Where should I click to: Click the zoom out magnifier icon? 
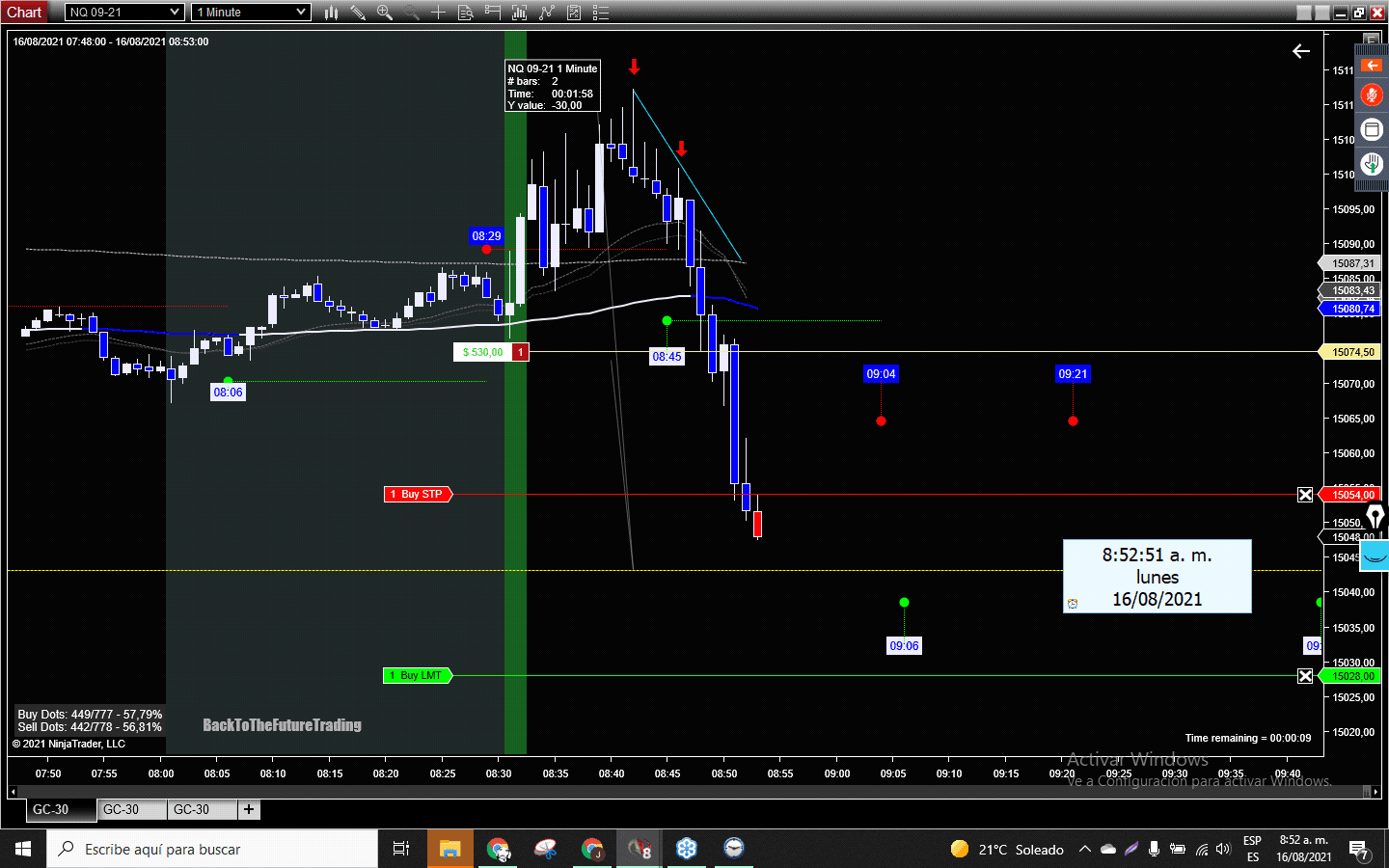point(411,13)
